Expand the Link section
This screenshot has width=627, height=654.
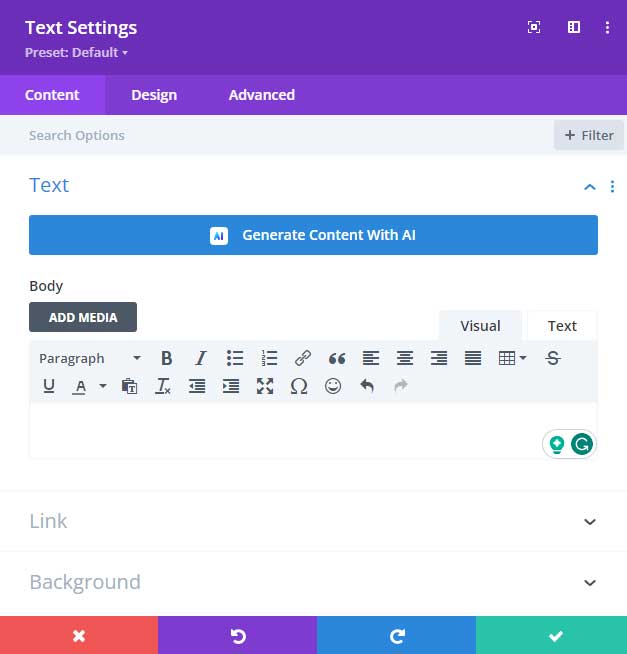tap(313, 521)
